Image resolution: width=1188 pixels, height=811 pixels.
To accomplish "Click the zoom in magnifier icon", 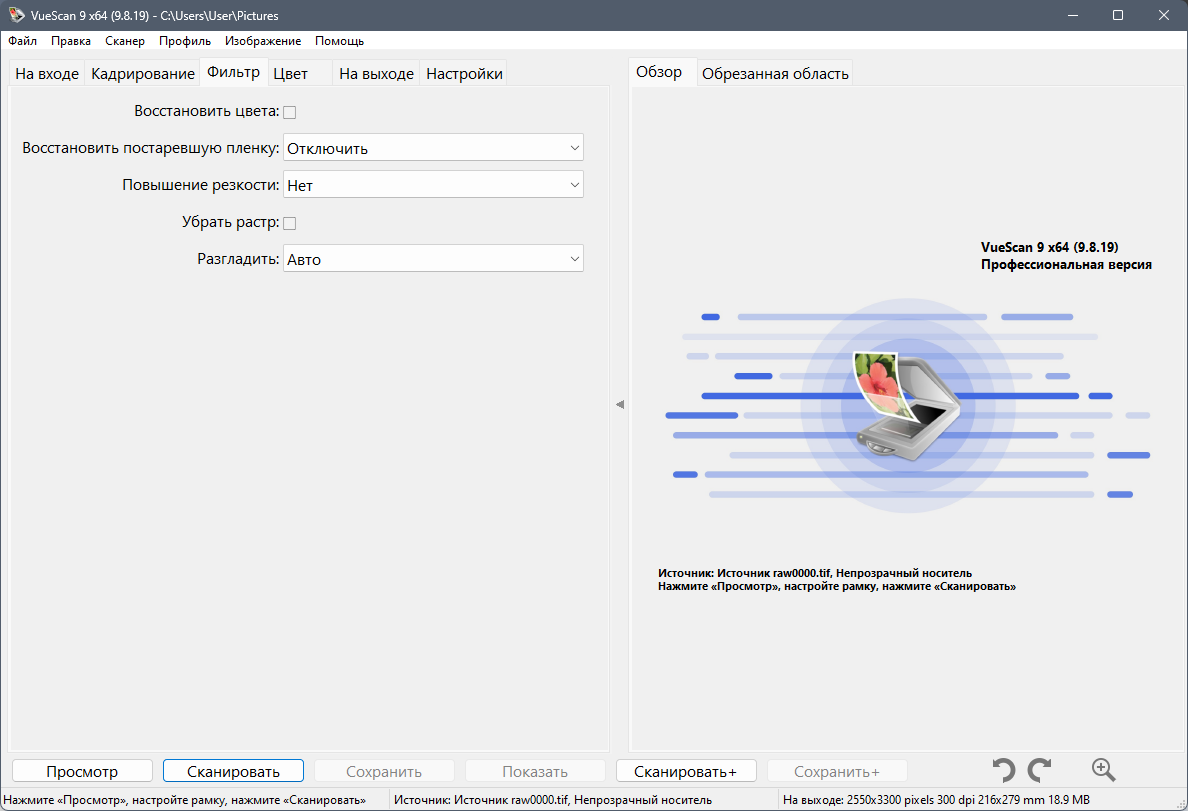I will [x=1103, y=770].
